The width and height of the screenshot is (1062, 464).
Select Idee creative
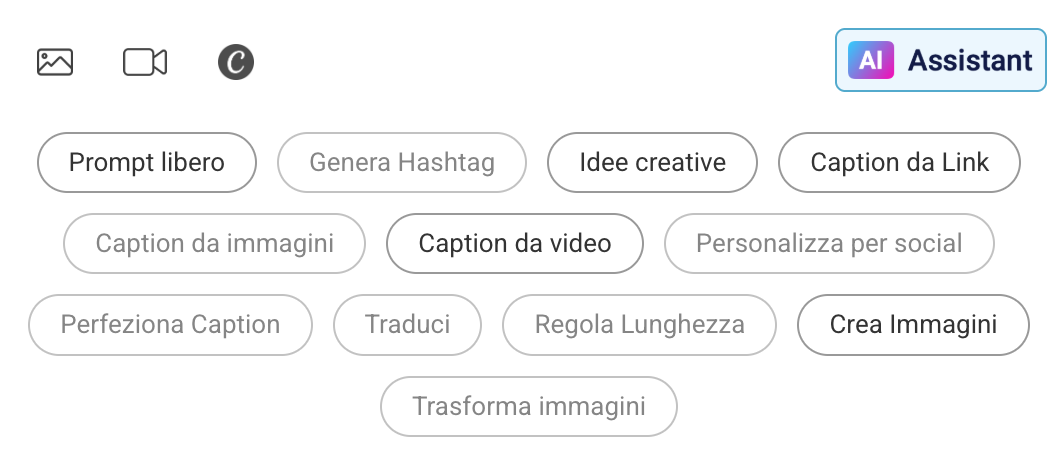[652, 162]
